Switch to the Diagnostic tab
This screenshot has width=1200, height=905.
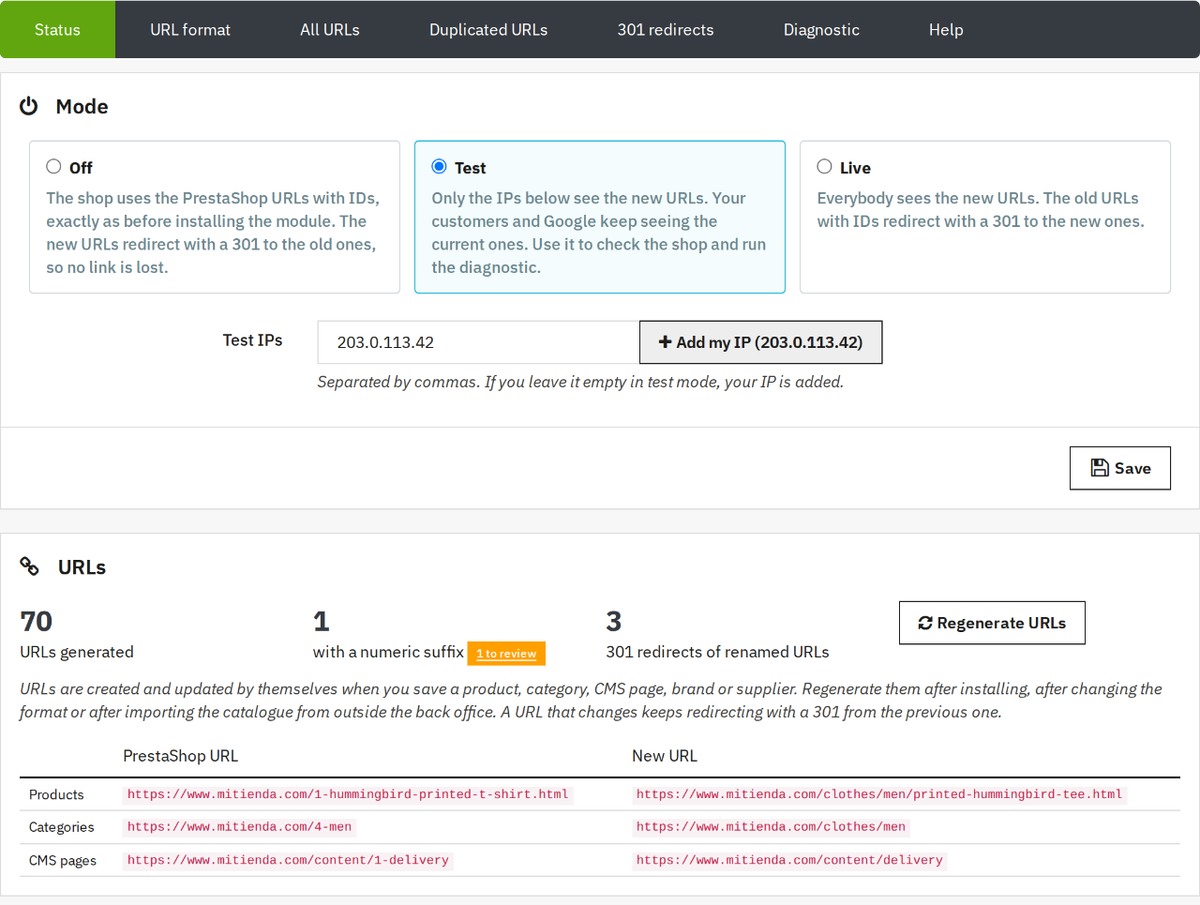pyautogui.click(x=821, y=29)
